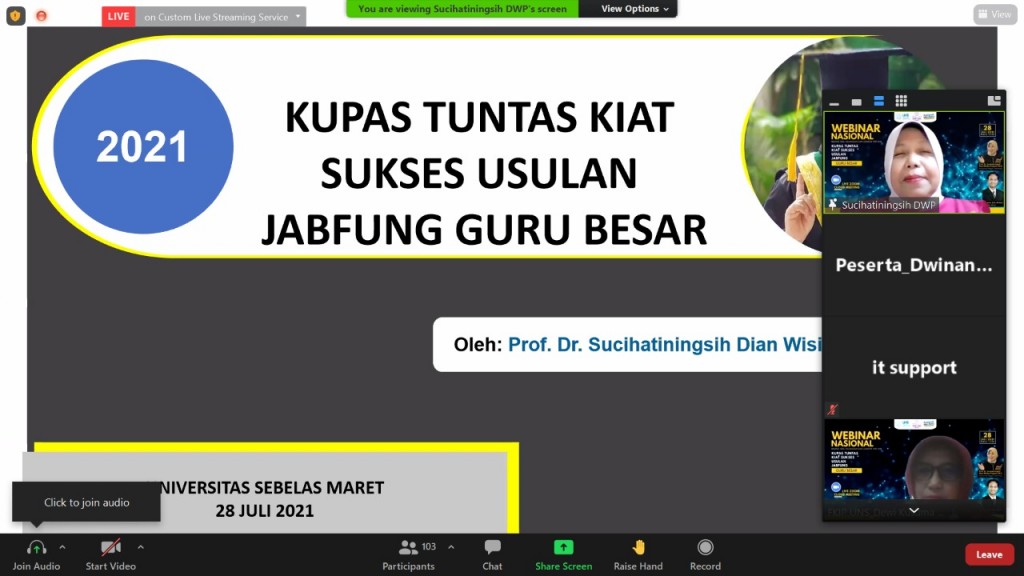
Task: Select Sucihatiningsih DWP's video thumbnail
Action: pyautogui.click(x=914, y=162)
